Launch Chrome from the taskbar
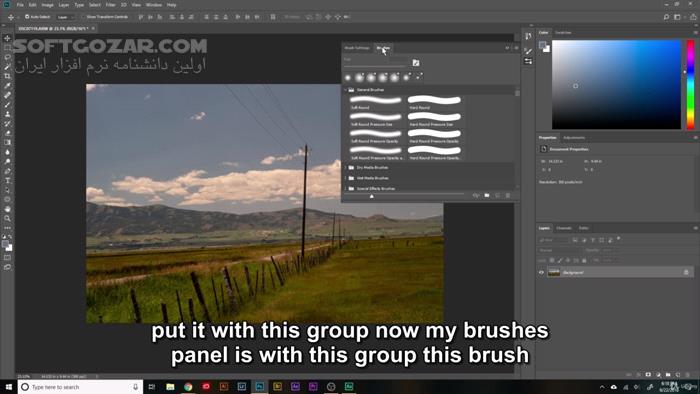 [x=188, y=386]
